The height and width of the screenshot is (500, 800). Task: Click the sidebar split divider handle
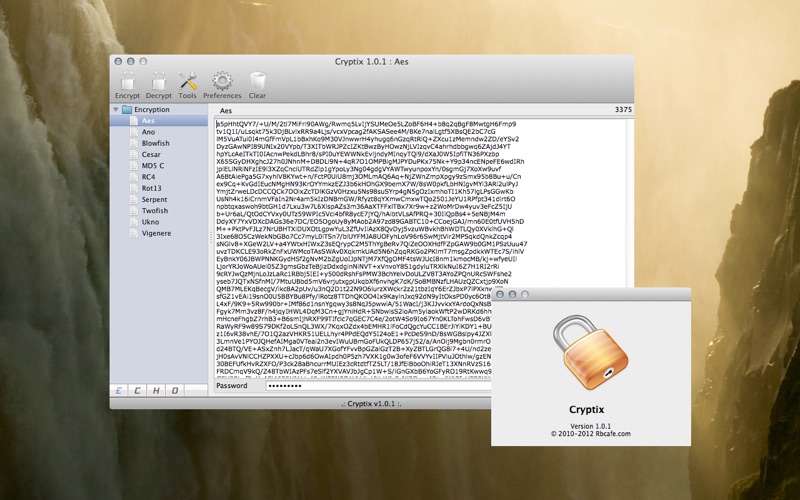coord(211,237)
